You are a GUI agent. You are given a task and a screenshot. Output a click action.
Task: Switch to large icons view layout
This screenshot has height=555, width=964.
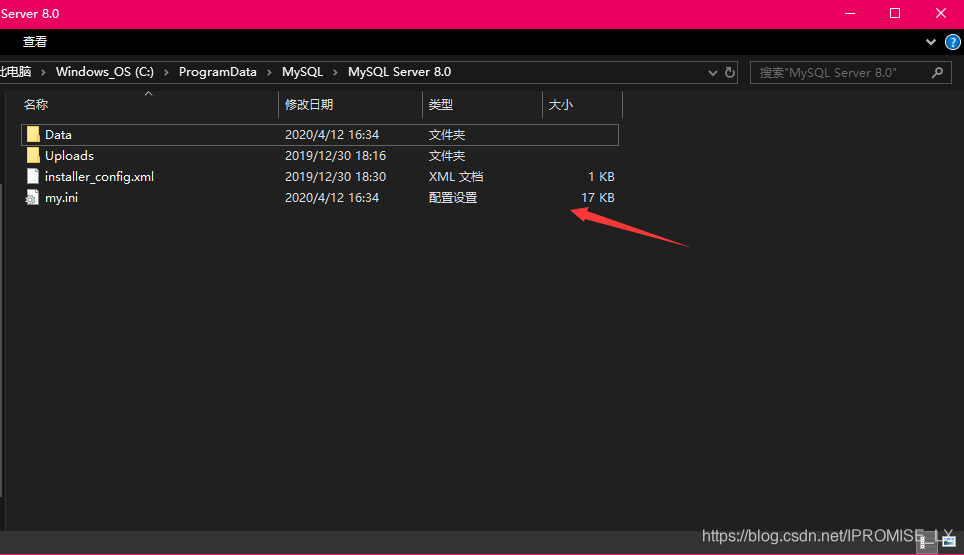[949, 541]
